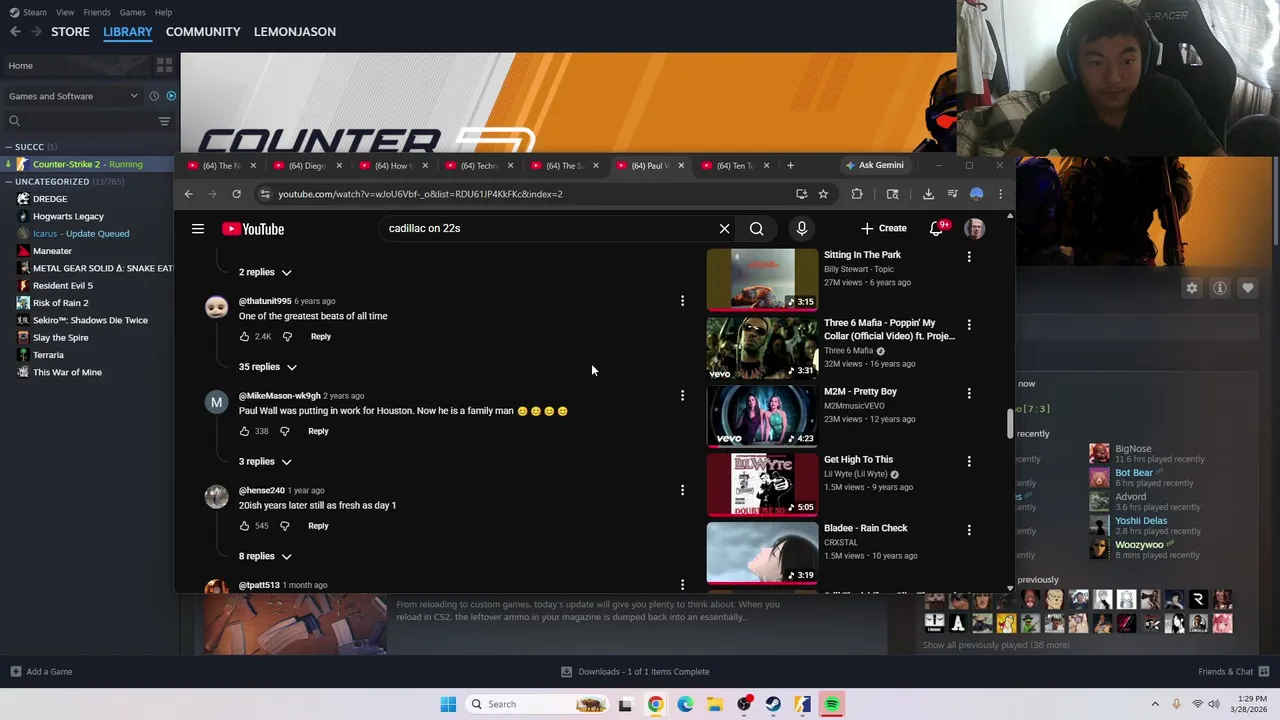
Task: Open Chrome three-dot menu
Action: (1000, 194)
